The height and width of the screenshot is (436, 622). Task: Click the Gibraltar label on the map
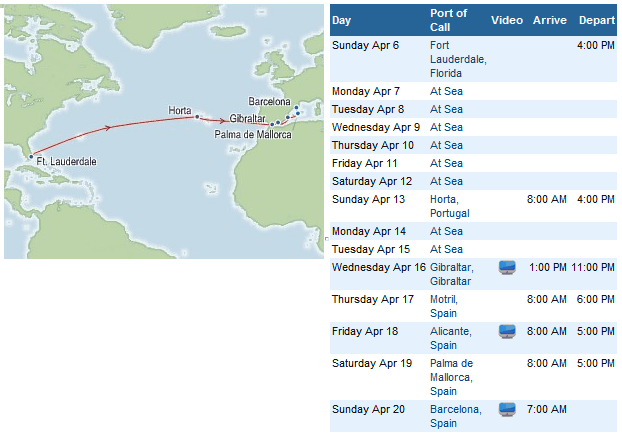tap(246, 119)
